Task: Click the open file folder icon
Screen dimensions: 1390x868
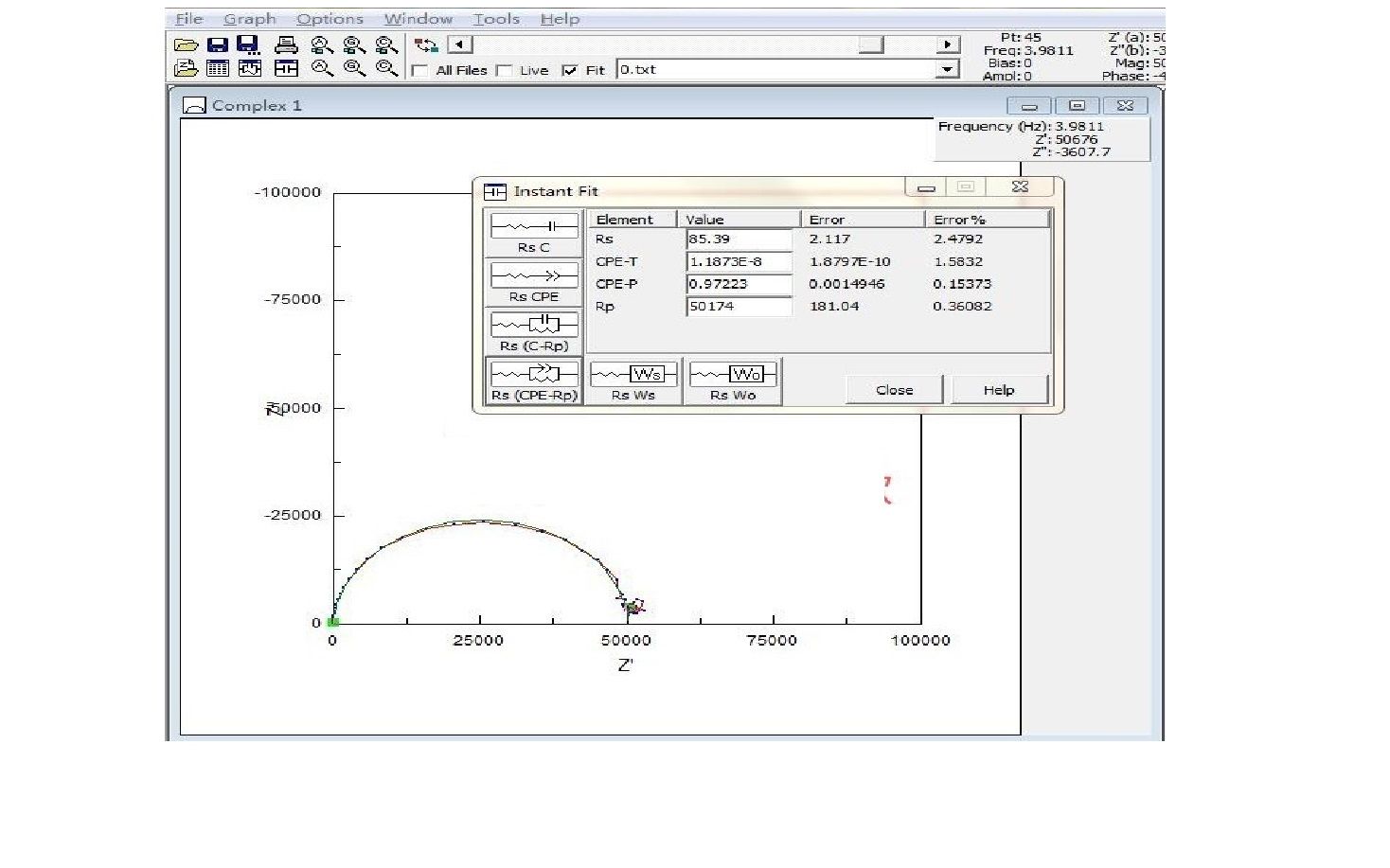Action: click(187, 44)
